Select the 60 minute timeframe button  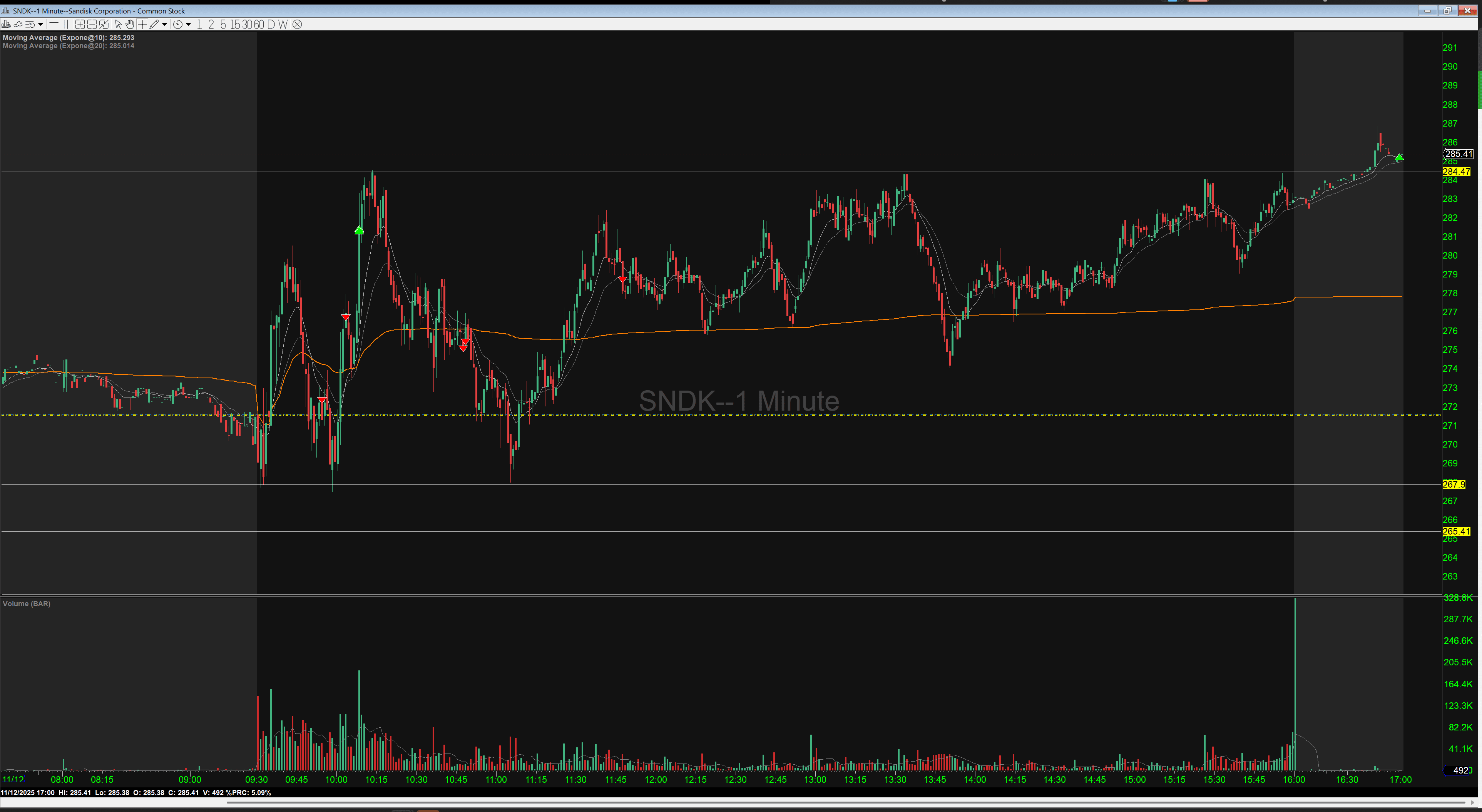(x=259, y=24)
